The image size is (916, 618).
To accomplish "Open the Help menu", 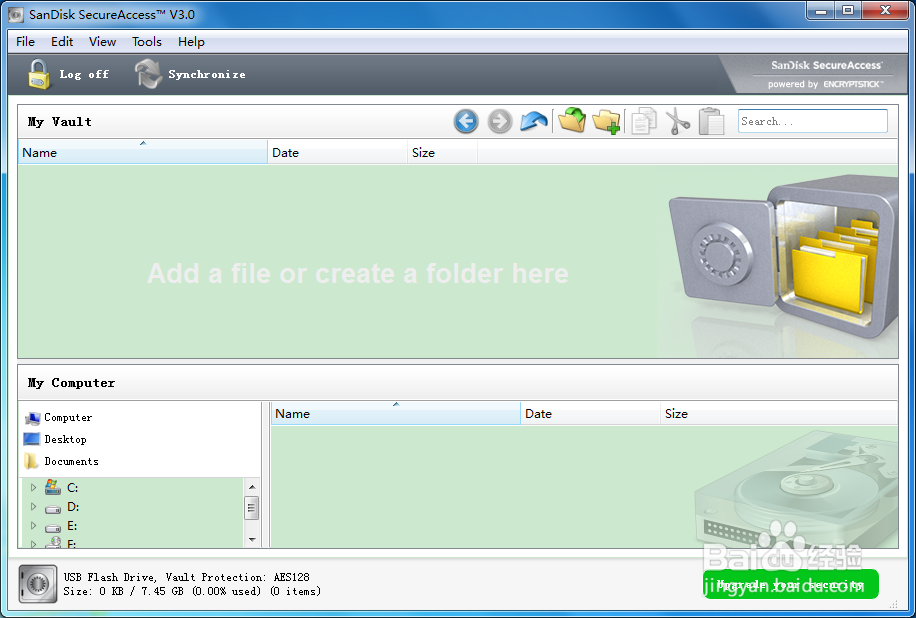I will click(x=191, y=41).
